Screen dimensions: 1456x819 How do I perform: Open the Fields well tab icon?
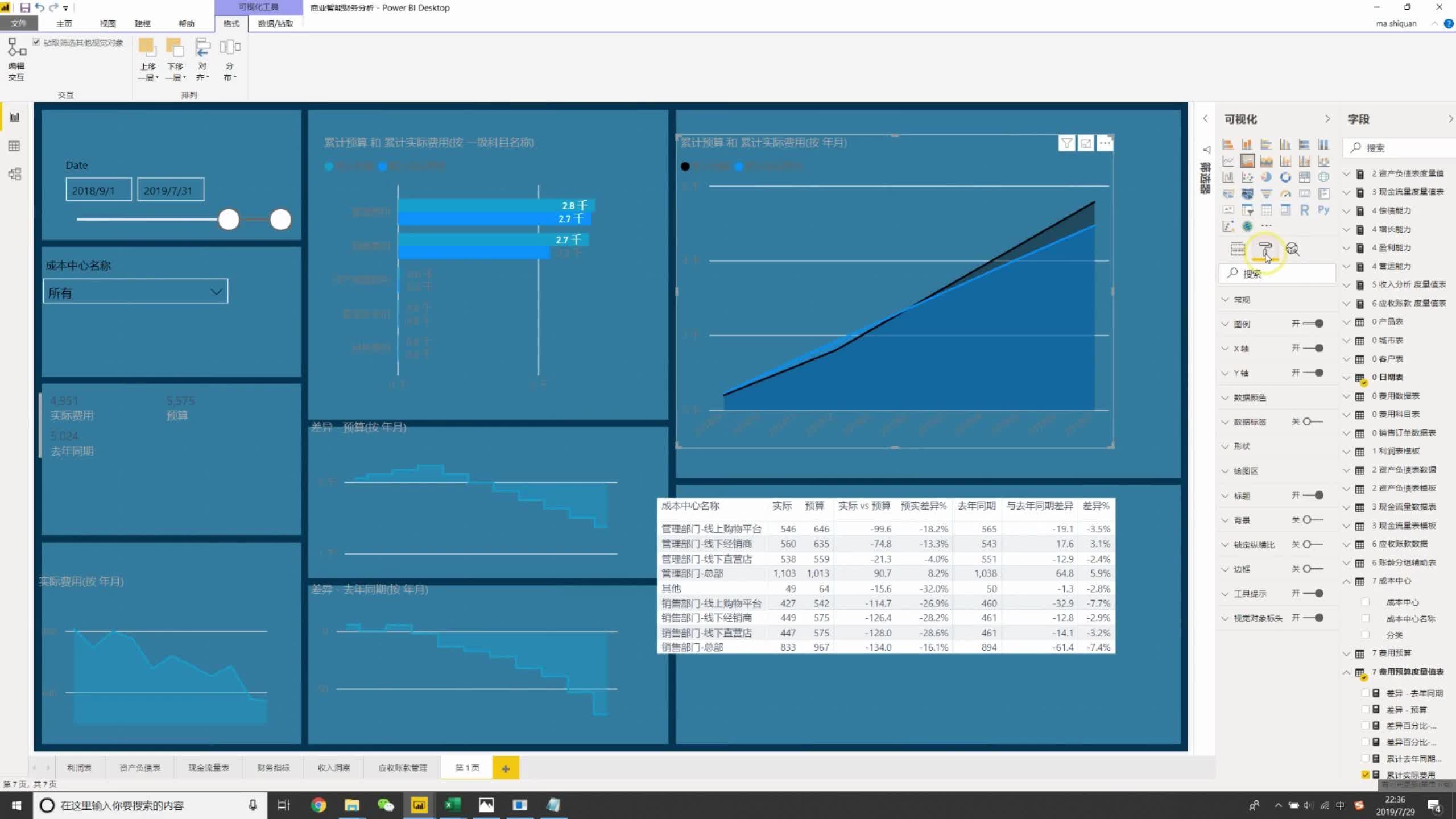[1238, 249]
